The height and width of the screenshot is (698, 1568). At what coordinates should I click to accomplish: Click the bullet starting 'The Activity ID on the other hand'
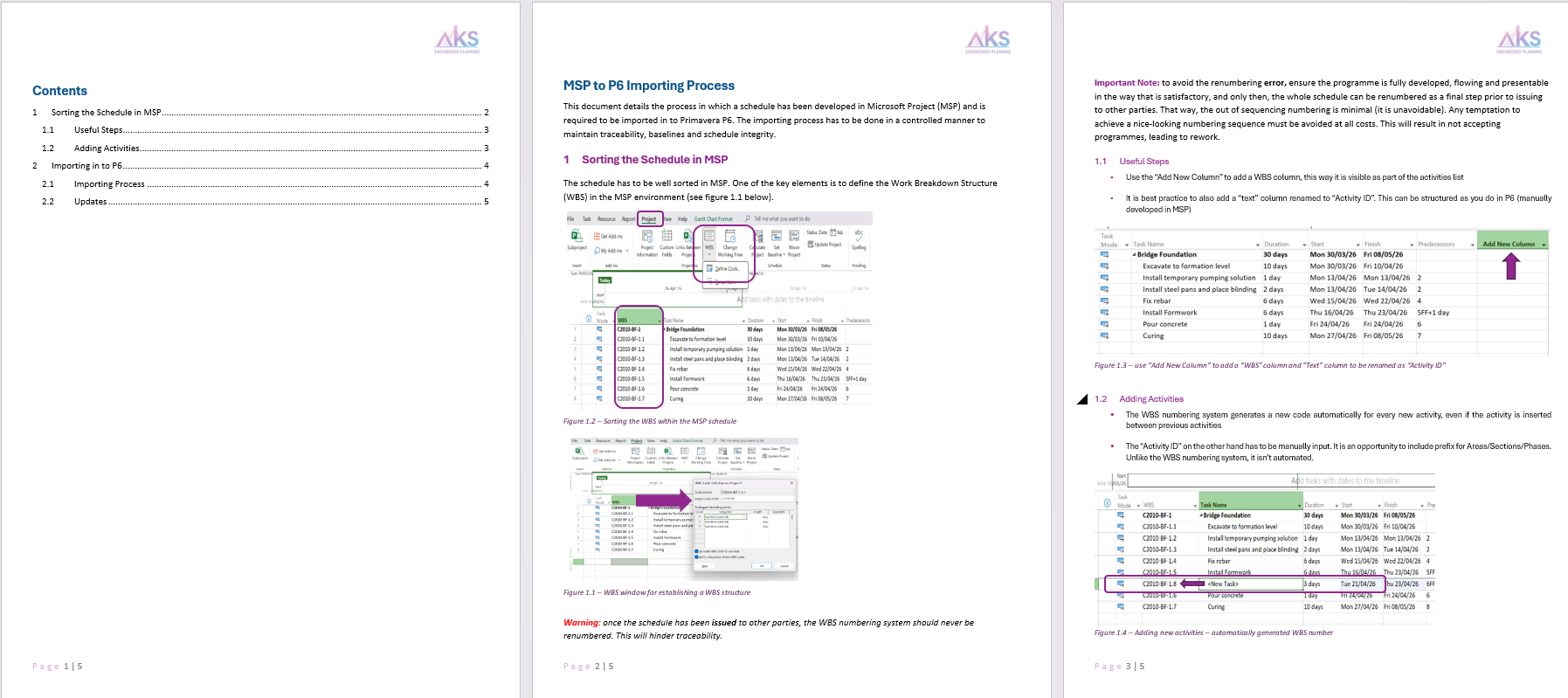[1338, 452]
